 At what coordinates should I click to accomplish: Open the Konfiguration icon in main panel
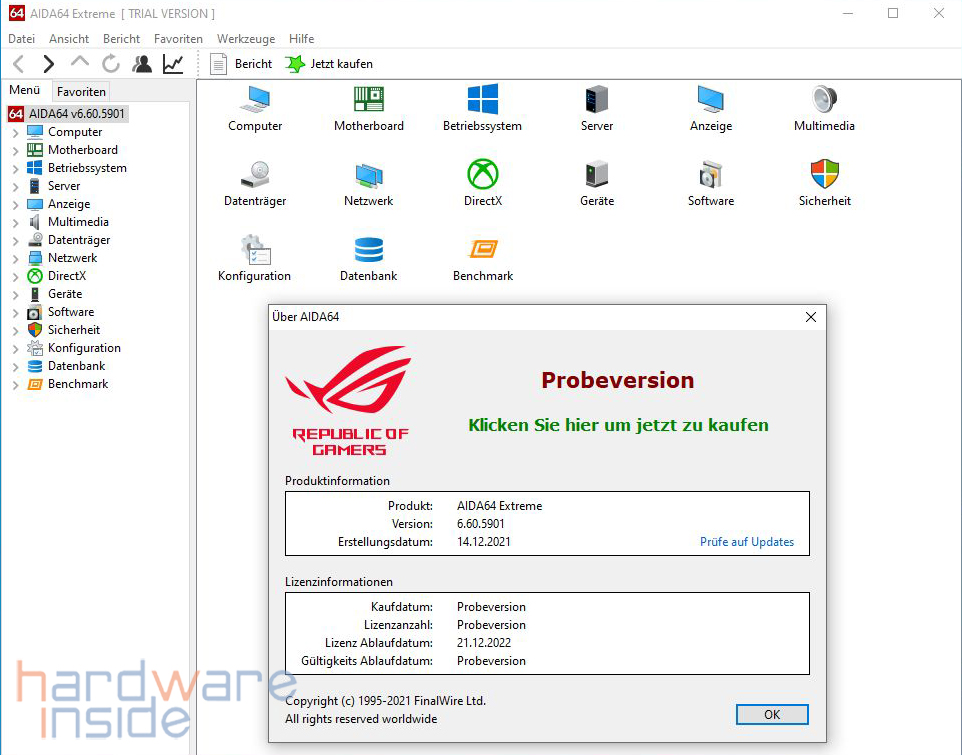255,258
